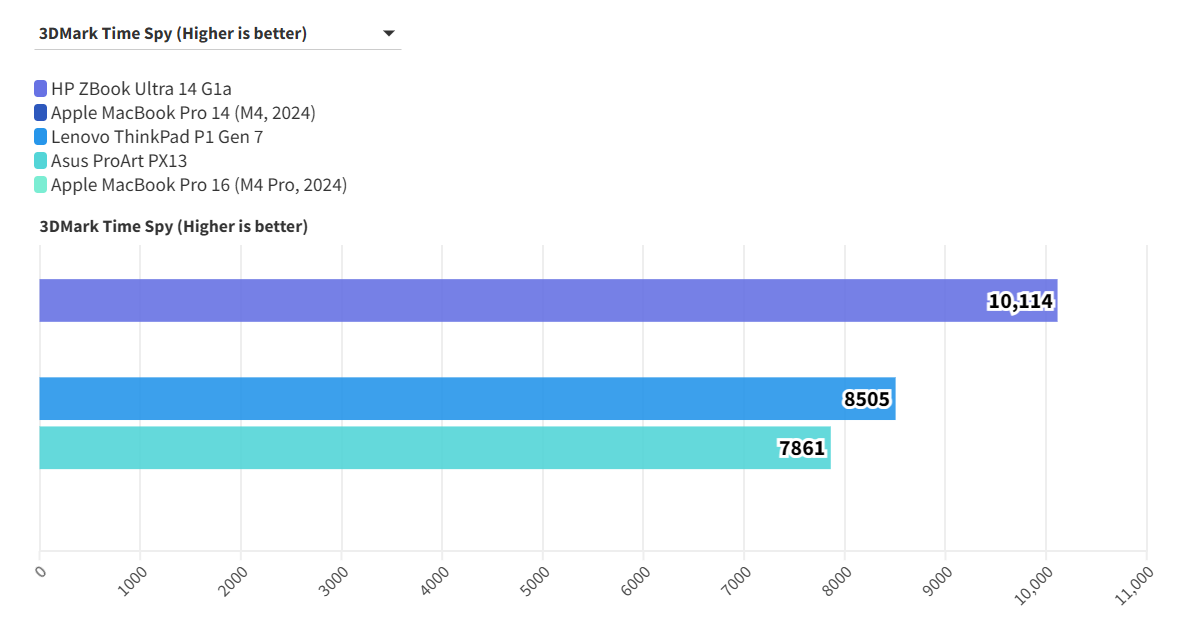Click the 8505 score label
Viewport: 1187px width, 623px height.
pyautogui.click(x=867, y=400)
